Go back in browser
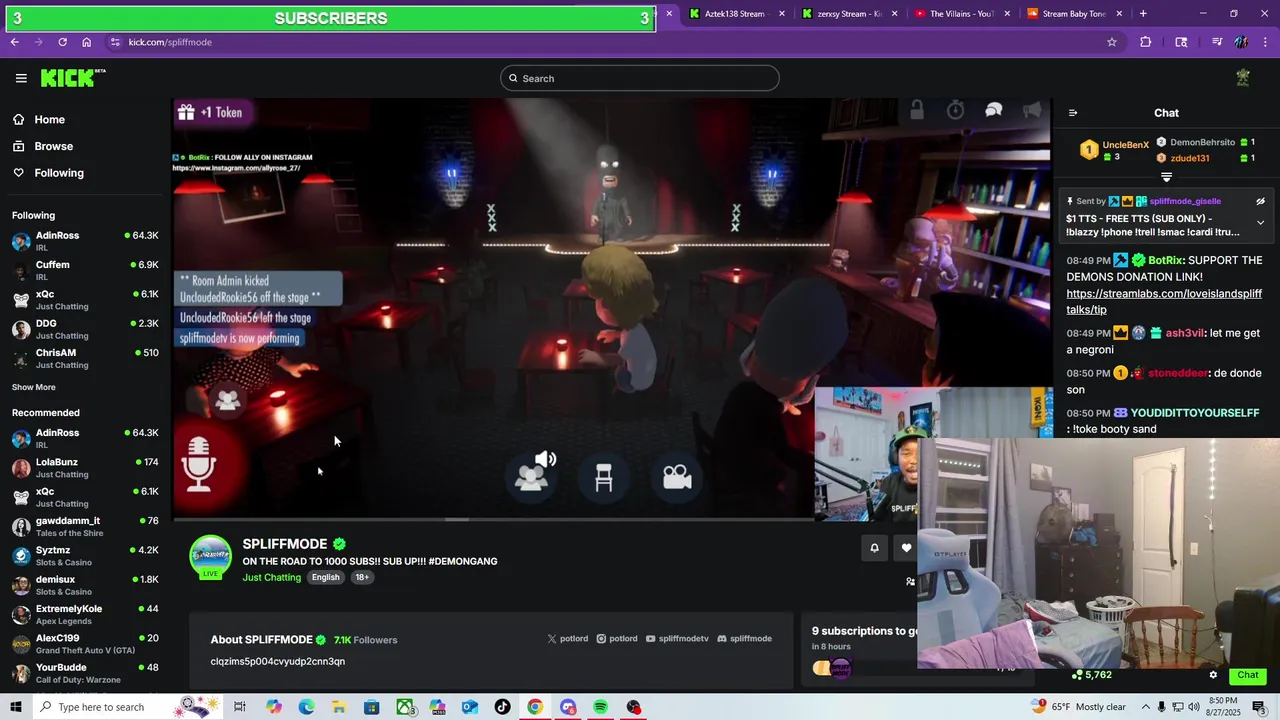 point(14,42)
